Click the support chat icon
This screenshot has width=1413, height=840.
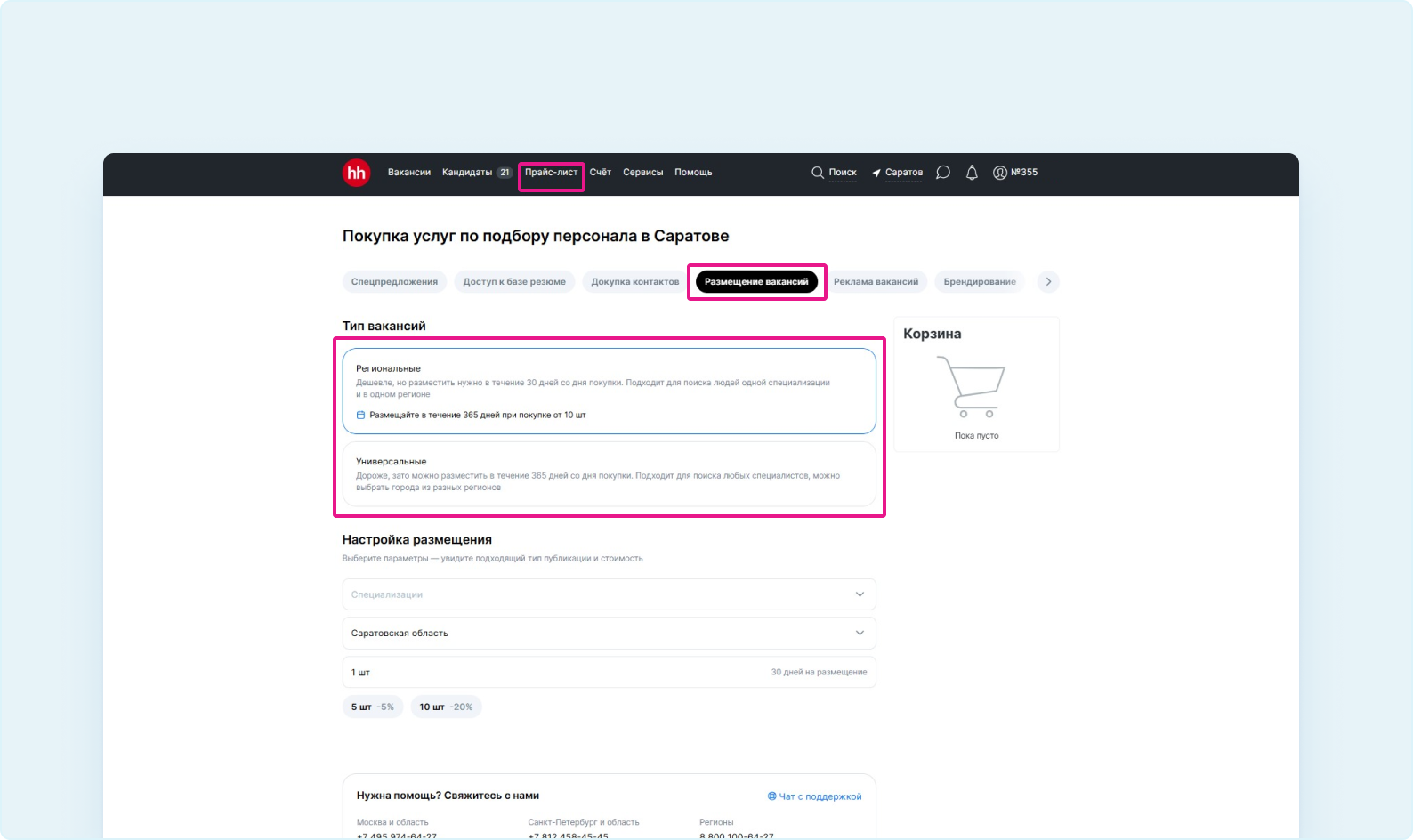tap(771, 796)
